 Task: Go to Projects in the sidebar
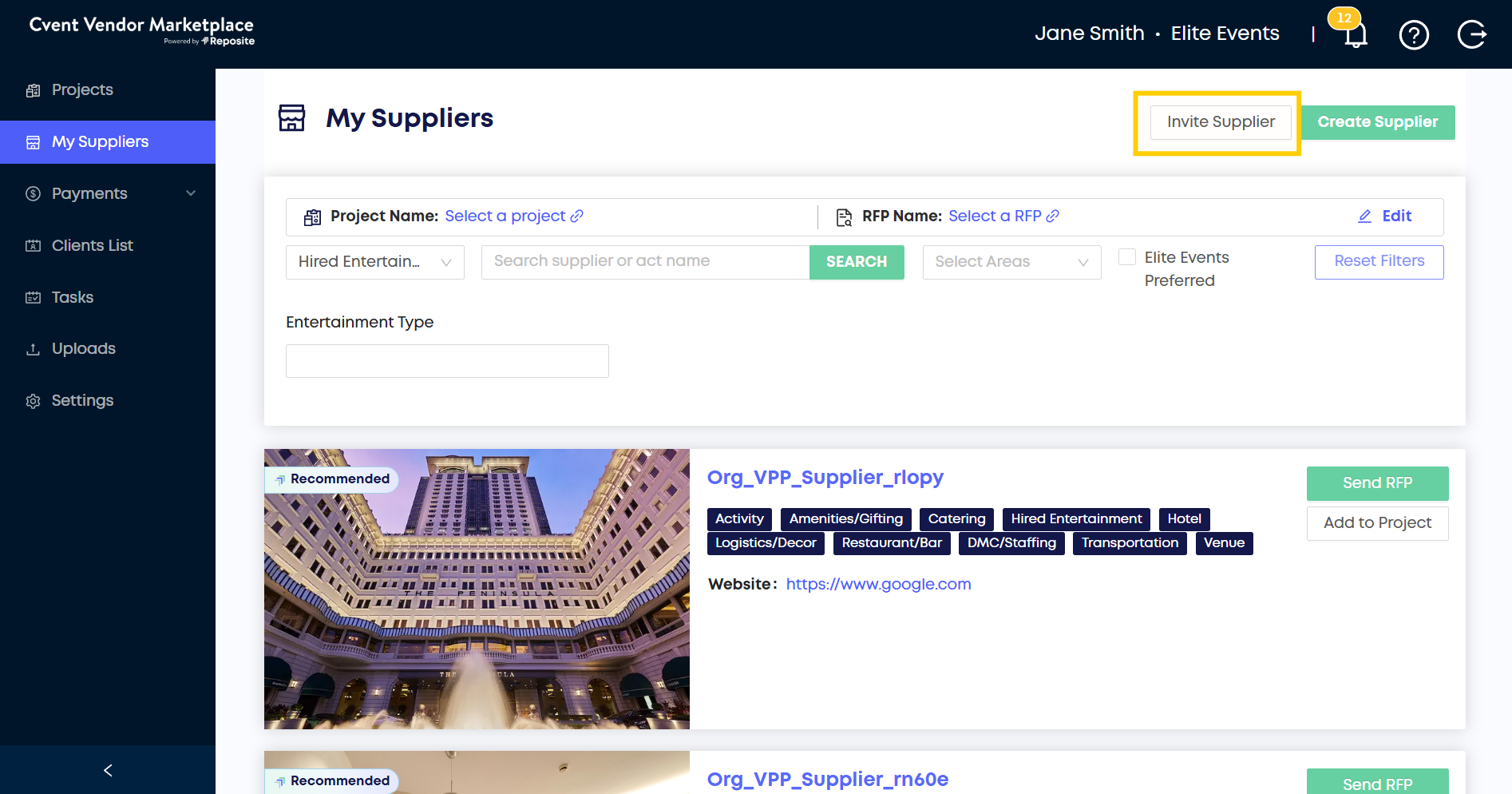click(108, 90)
